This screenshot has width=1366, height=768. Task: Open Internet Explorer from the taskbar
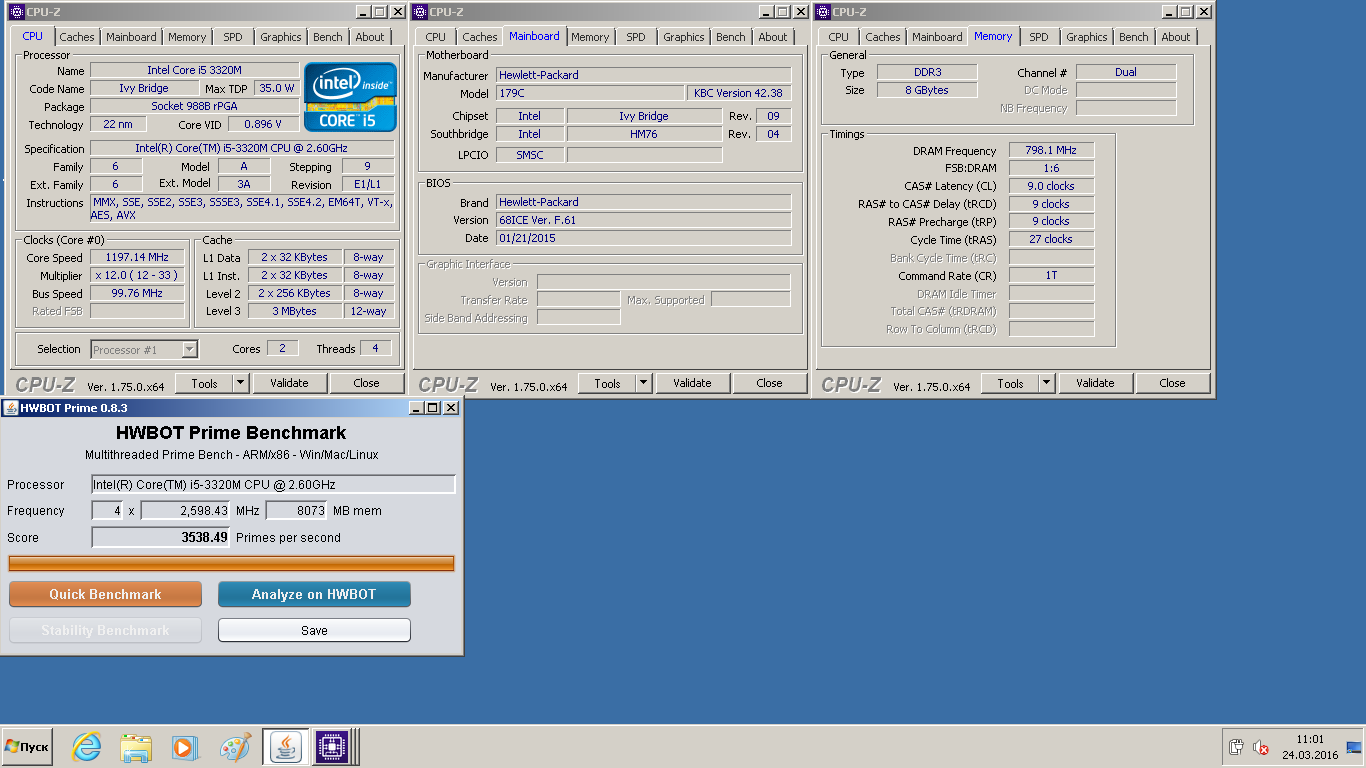(x=87, y=747)
